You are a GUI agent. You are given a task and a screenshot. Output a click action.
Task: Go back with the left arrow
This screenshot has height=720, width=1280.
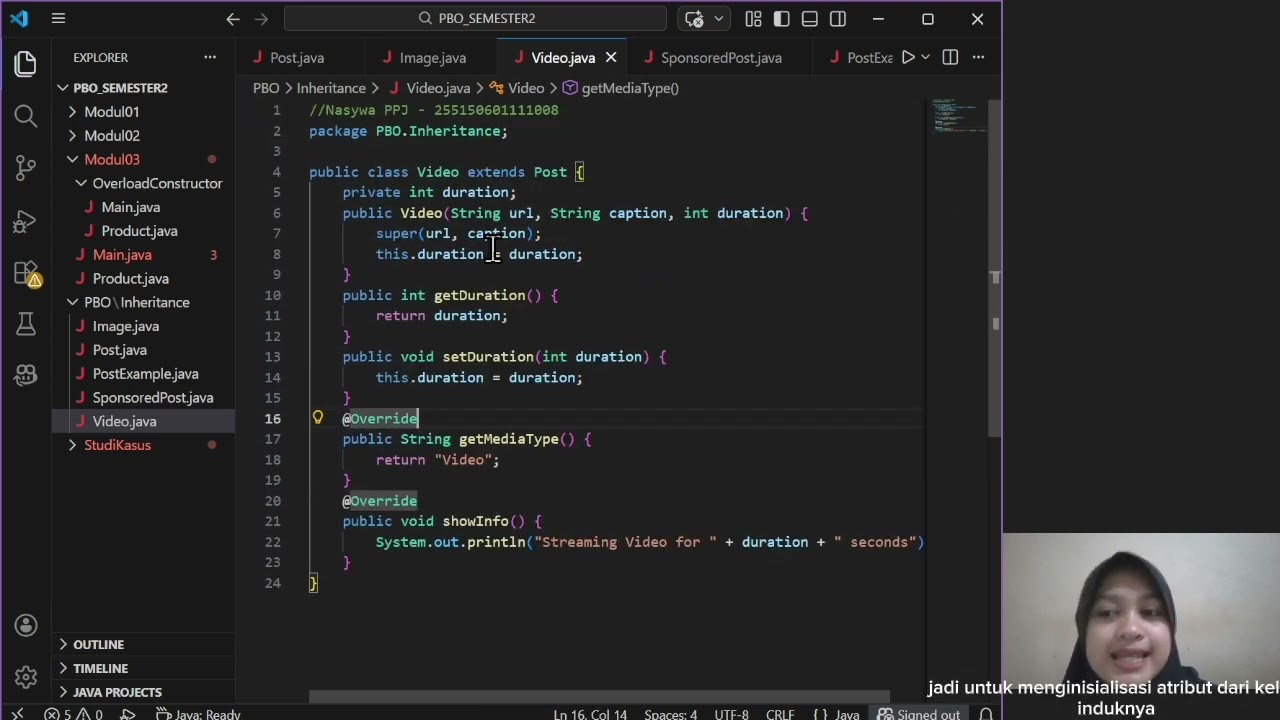click(233, 18)
